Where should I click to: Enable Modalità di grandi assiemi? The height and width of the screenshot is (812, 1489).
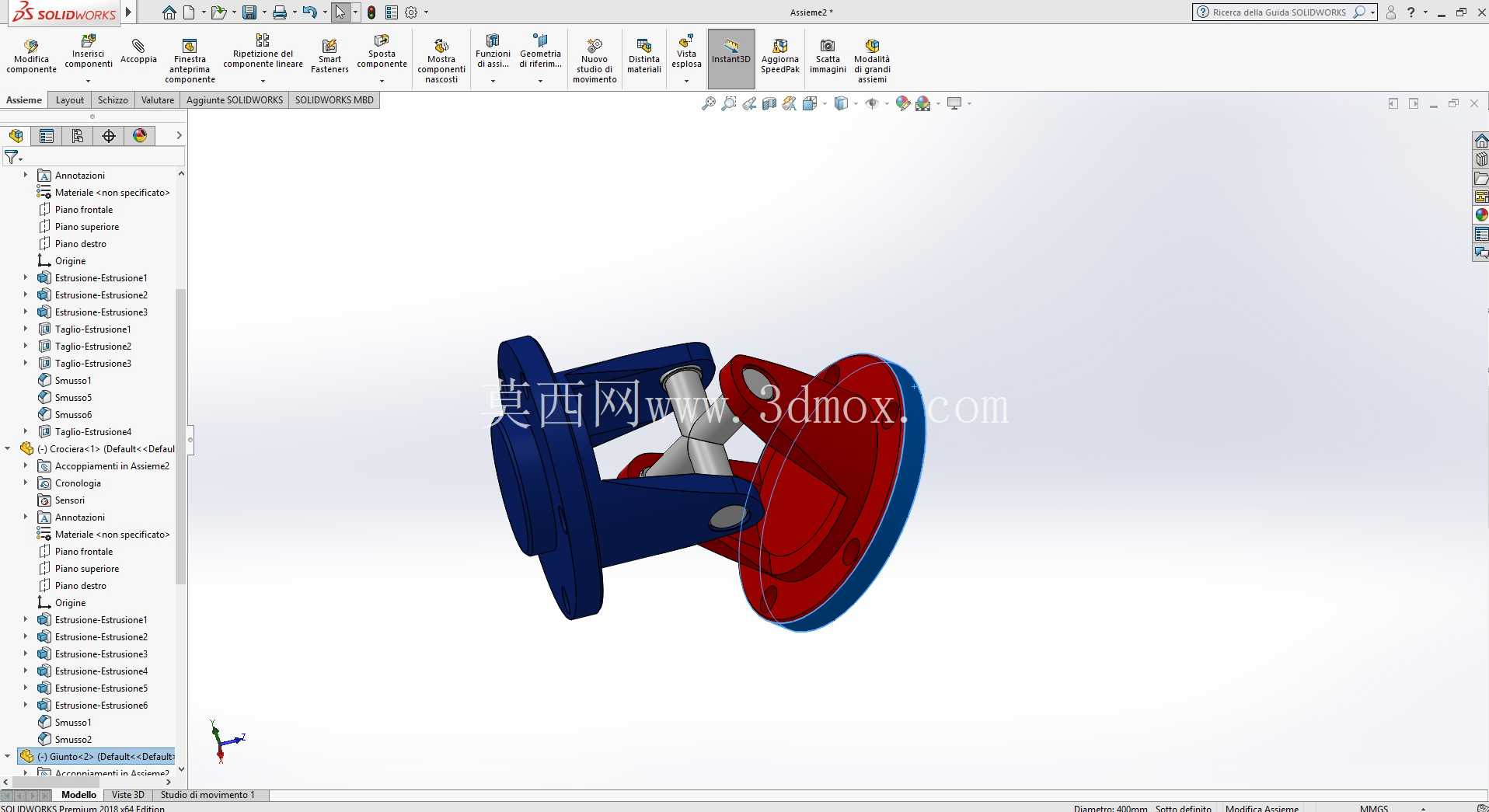point(872,61)
